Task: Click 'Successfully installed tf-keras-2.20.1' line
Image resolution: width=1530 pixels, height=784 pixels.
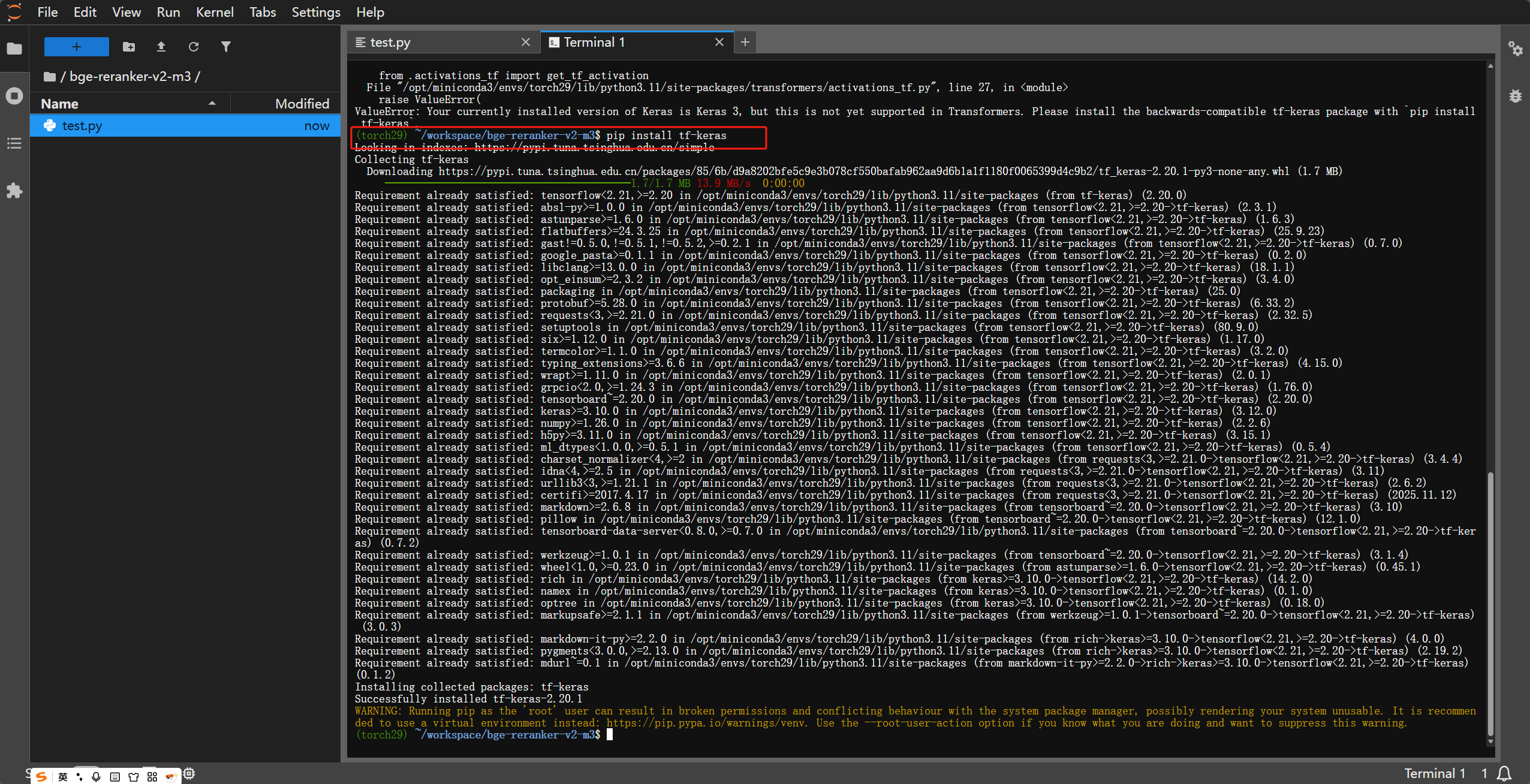Action: (468, 699)
